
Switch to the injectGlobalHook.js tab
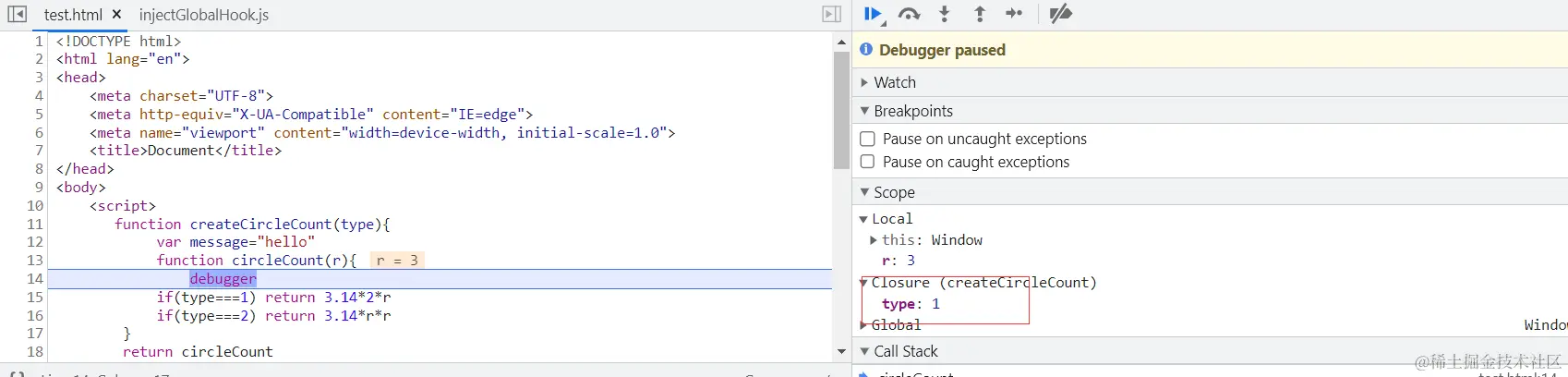204,15
